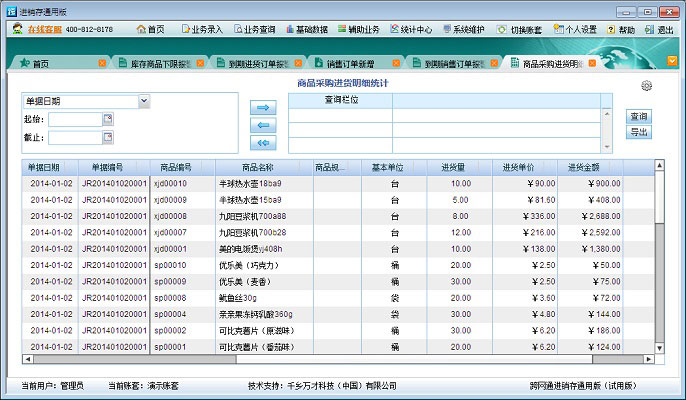Sort by the 进货金额 column header
Screen dimensions: 686x400
tap(590, 167)
